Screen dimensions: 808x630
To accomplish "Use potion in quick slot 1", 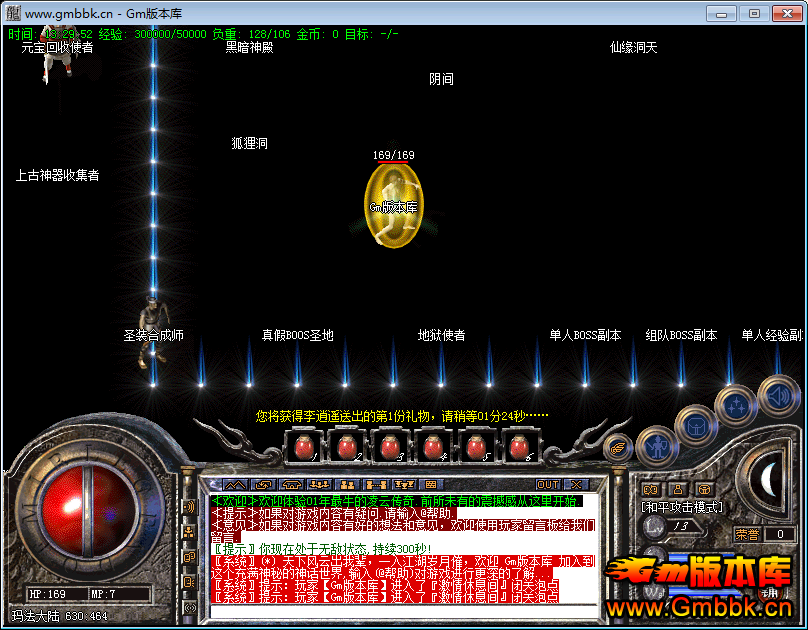I will (305, 448).
